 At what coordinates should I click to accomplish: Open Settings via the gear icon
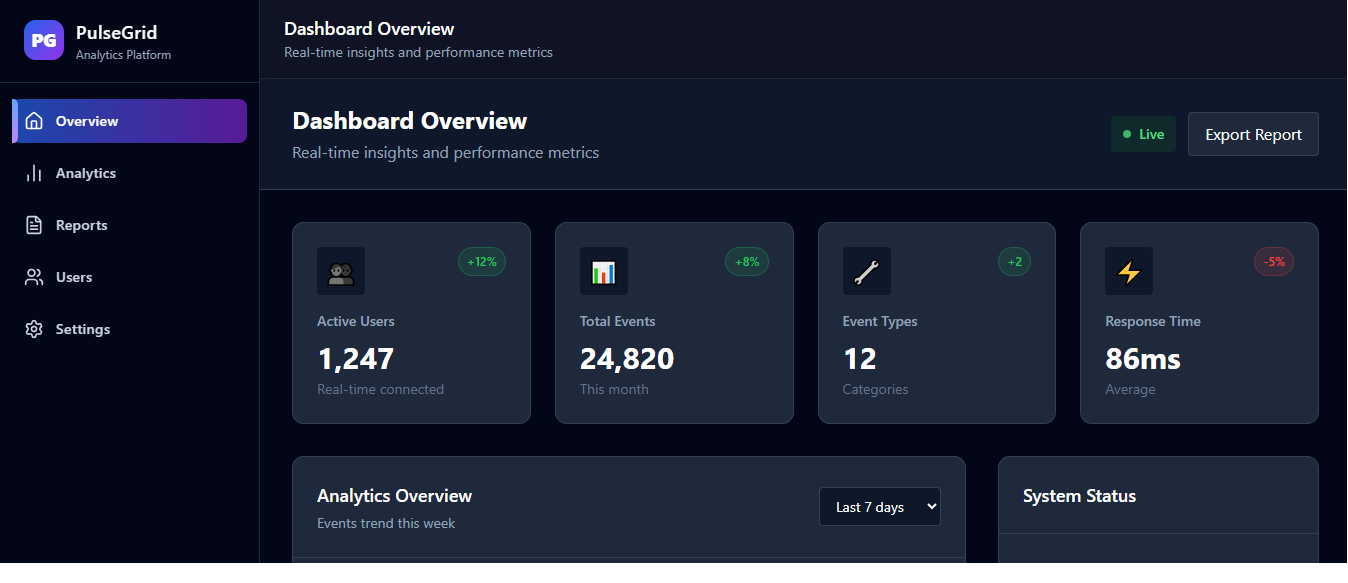tap(34, 328)
